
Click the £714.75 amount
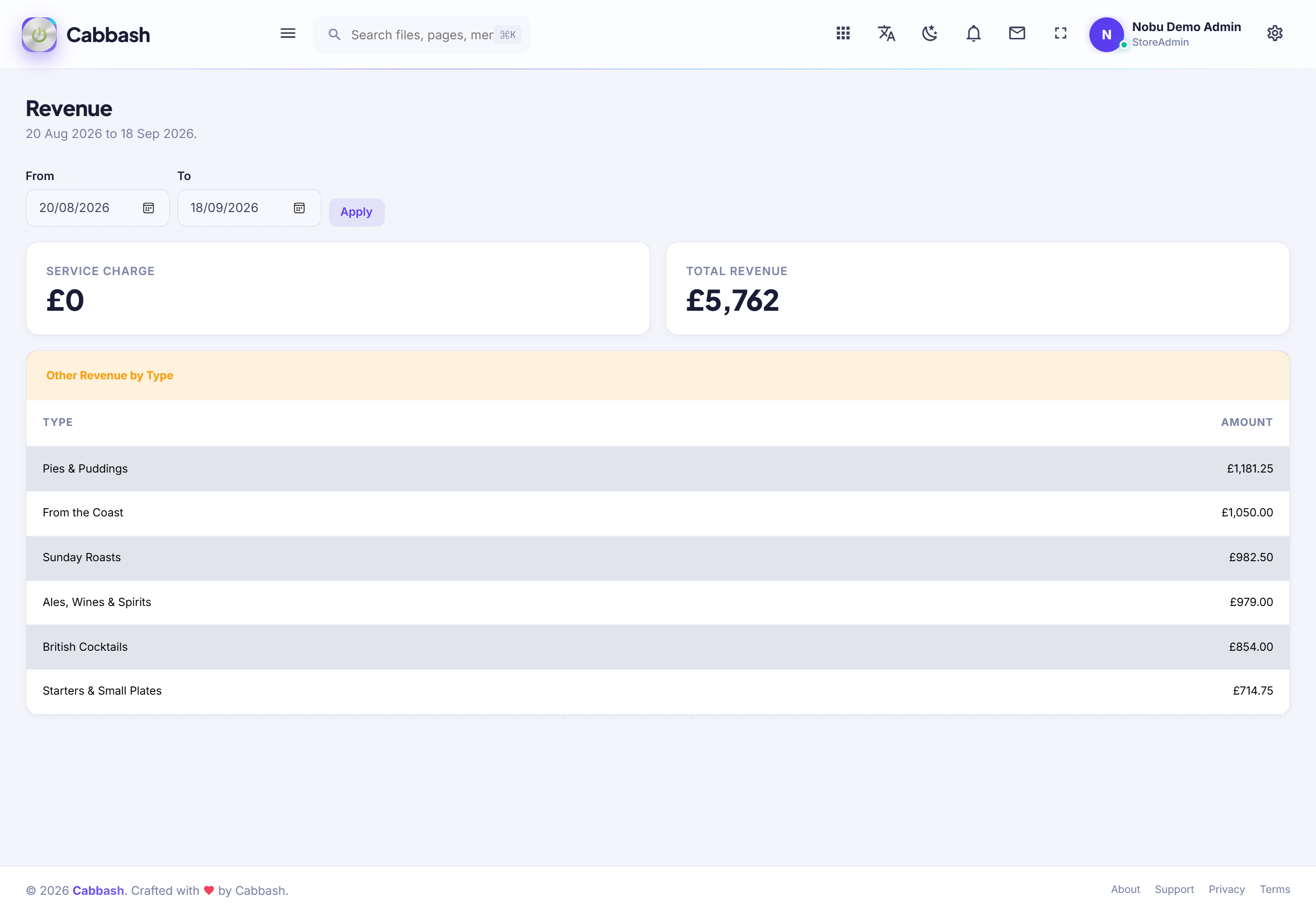click(x=1252, y=691)
